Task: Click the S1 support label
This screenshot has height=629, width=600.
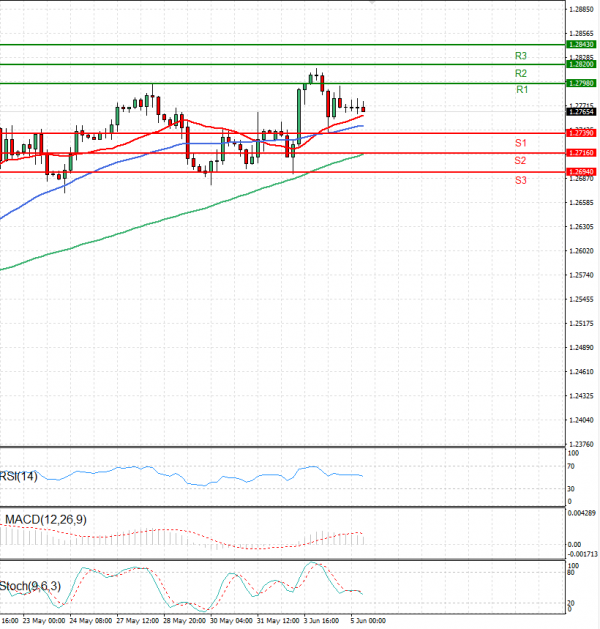Action: 521,143
